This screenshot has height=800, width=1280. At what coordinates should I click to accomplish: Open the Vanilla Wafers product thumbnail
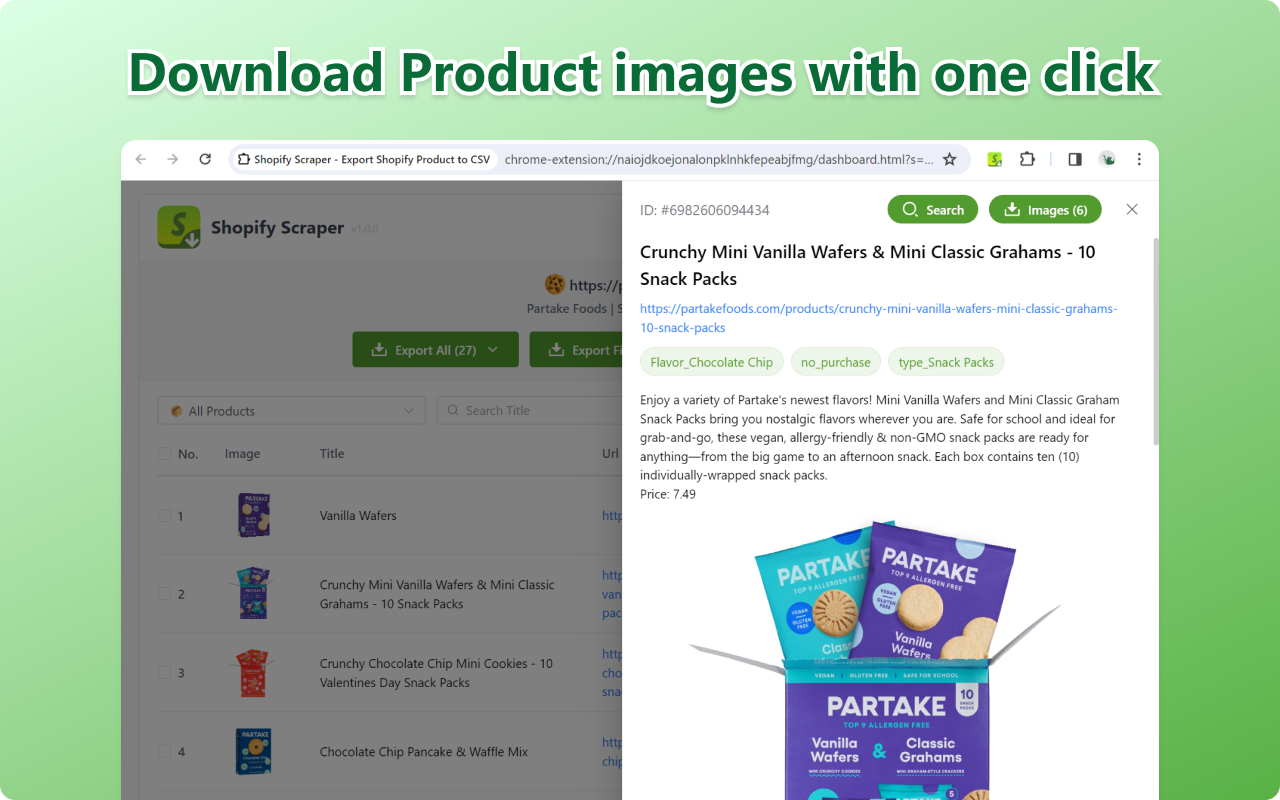coord(254,515)
